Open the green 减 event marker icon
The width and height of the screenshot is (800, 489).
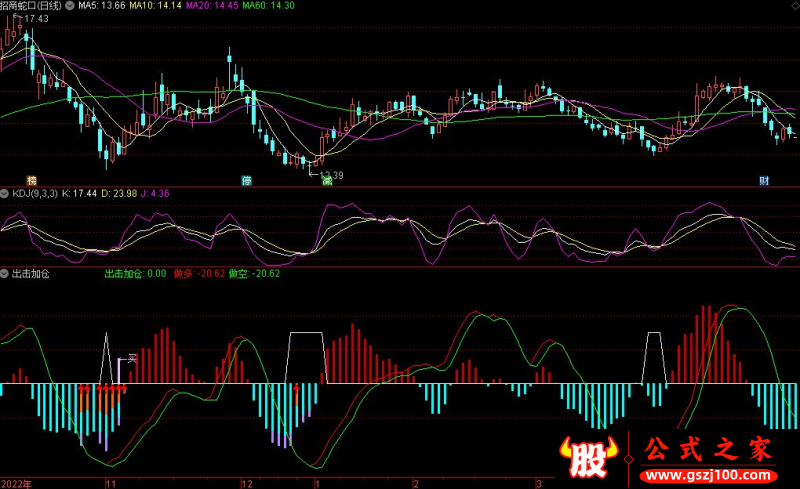(327, 181)
